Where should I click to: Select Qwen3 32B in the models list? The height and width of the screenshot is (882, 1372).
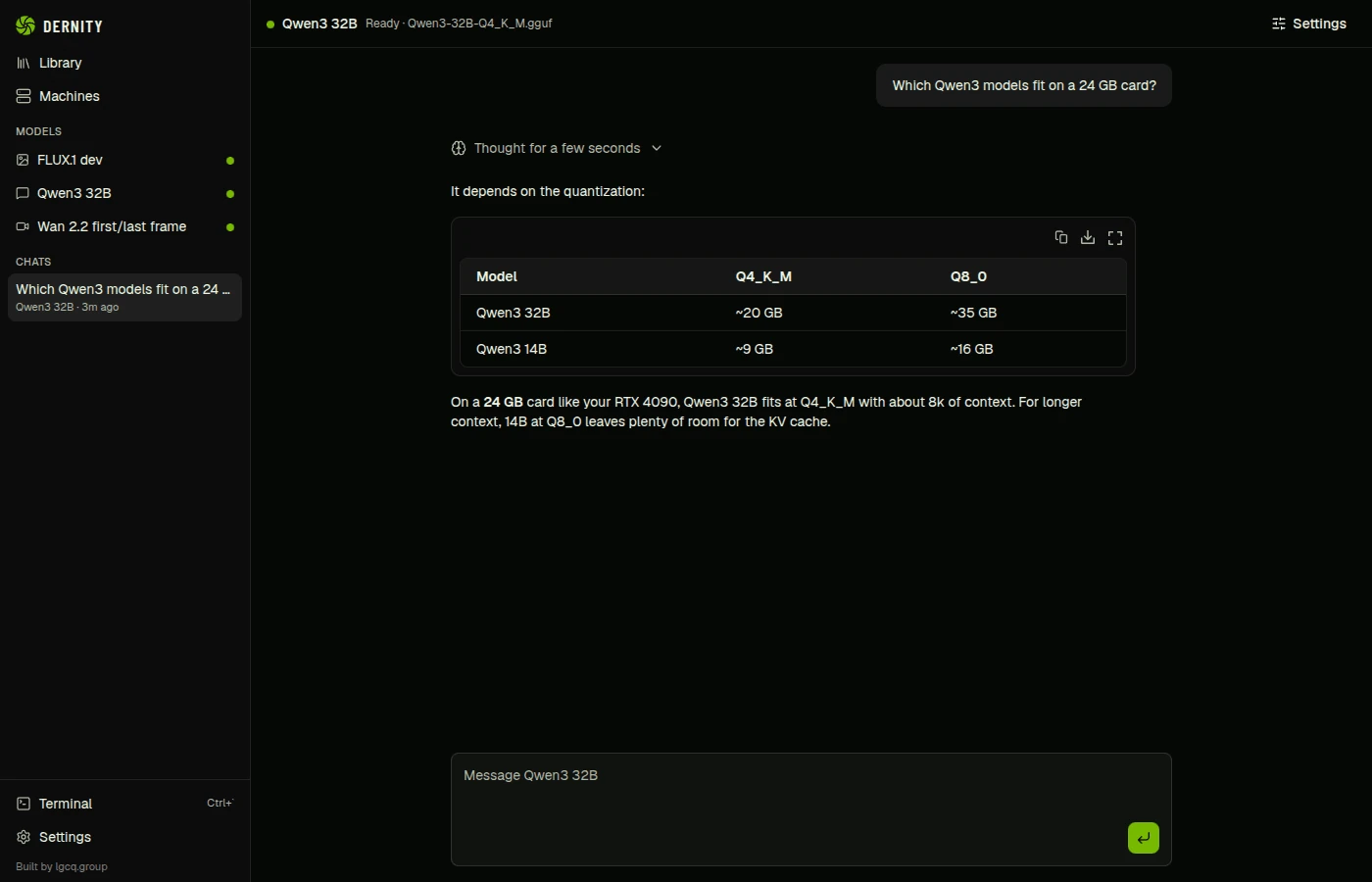tap(124, 193)
